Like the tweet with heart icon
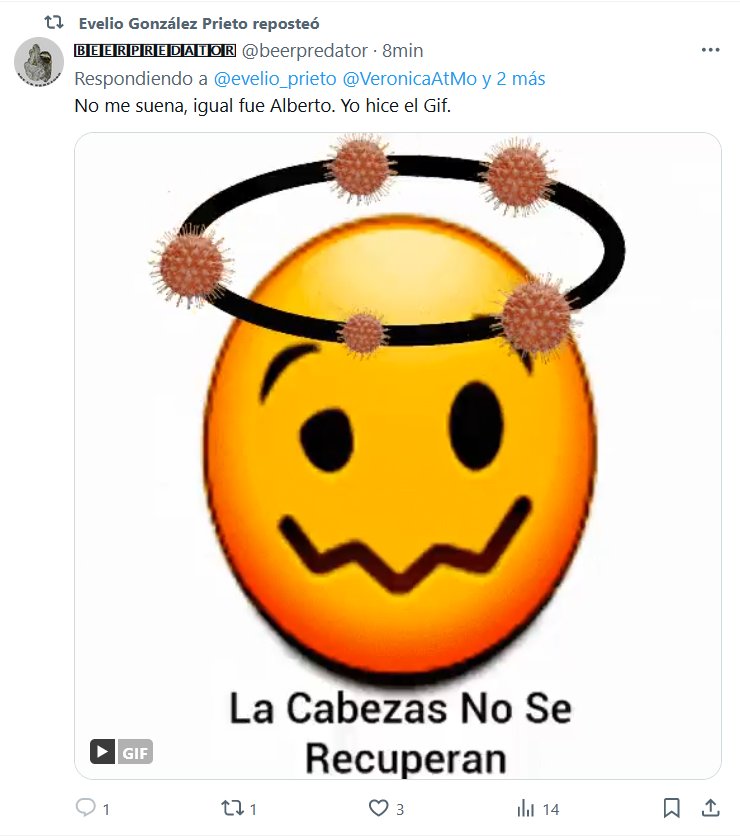 click(x=378, y=808)
